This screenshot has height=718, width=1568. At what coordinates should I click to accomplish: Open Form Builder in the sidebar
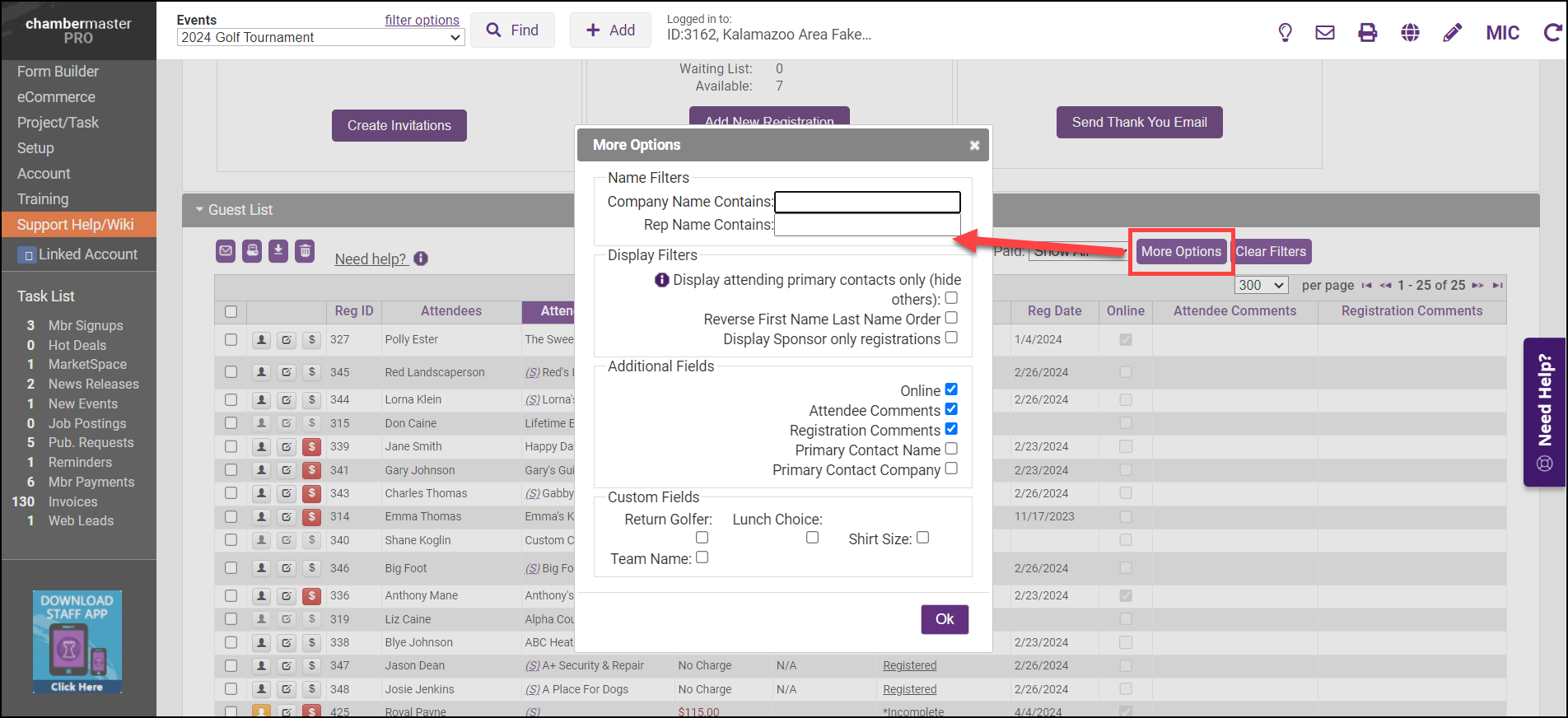pyautogui.click(x=58, y=72)
